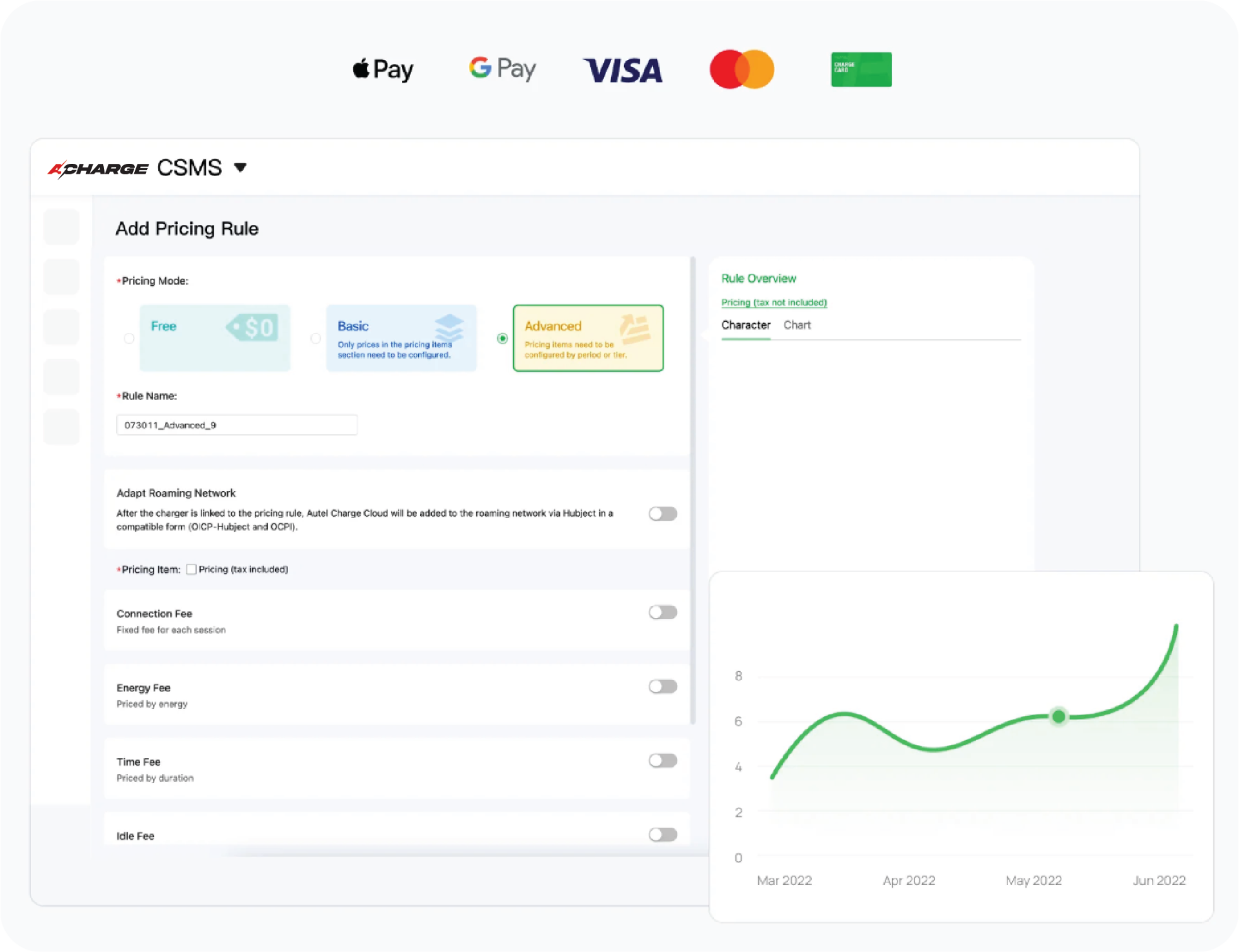Image resolution: width=1239 pixels, height=952 pixels.
Task: Switch to the Character tab
Action: pyautogui.click(x=745, y=325)
